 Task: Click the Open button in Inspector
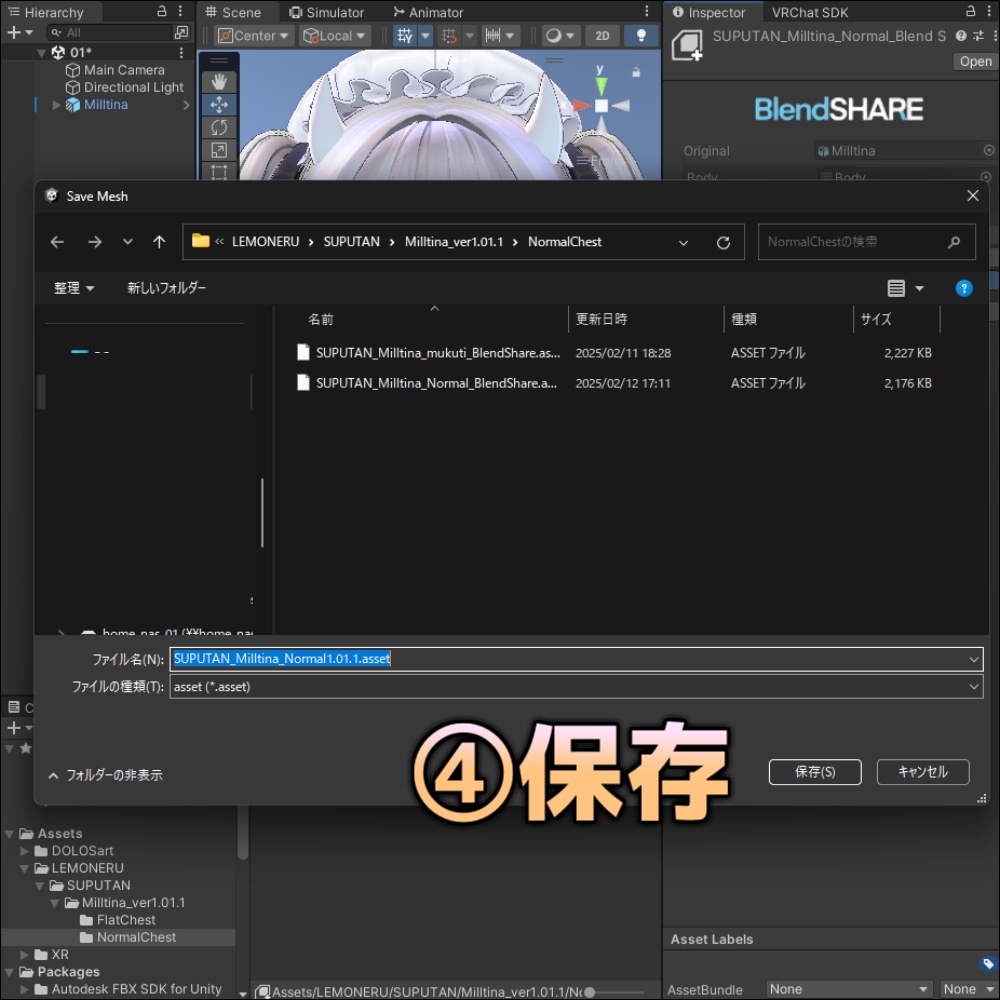pos(975,61)
